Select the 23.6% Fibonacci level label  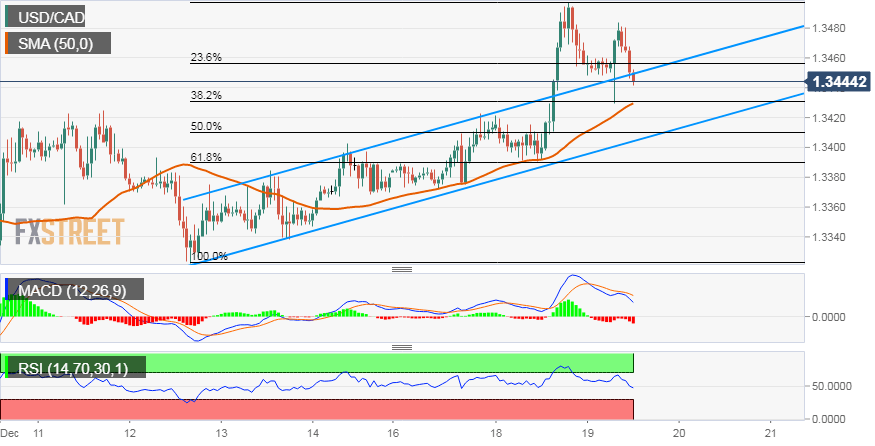pos(206,58)
